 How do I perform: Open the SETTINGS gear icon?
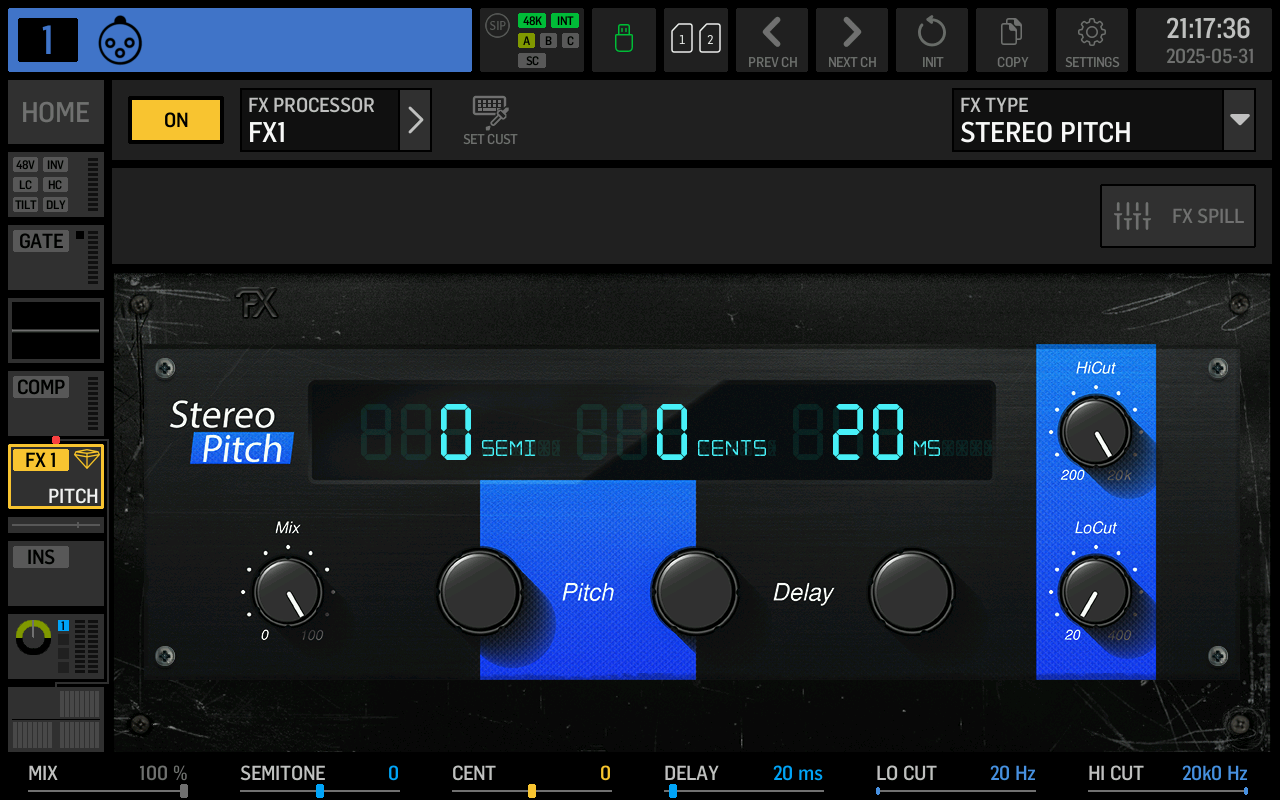[1092, 40]
